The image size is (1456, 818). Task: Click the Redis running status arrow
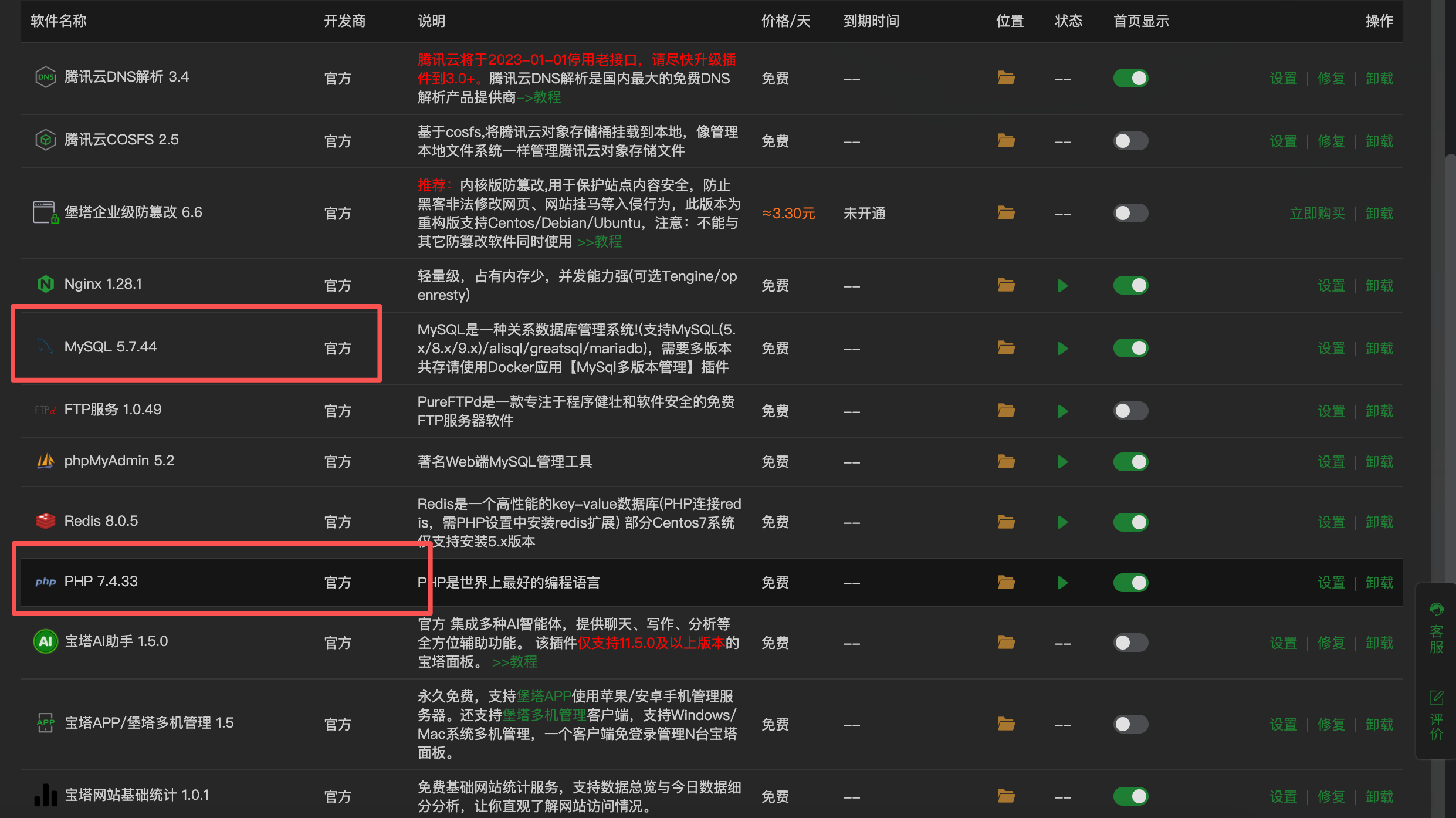[1062, 522]
